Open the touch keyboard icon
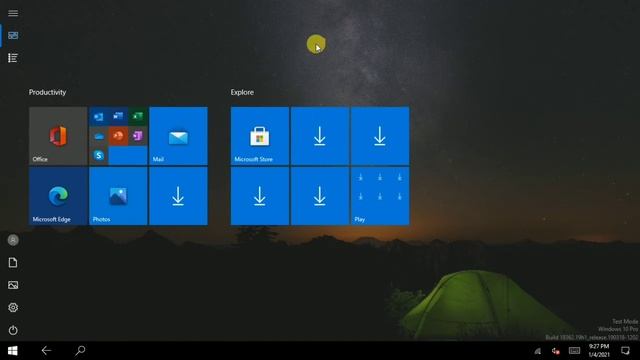640x360 pixels. pos(574,351)
